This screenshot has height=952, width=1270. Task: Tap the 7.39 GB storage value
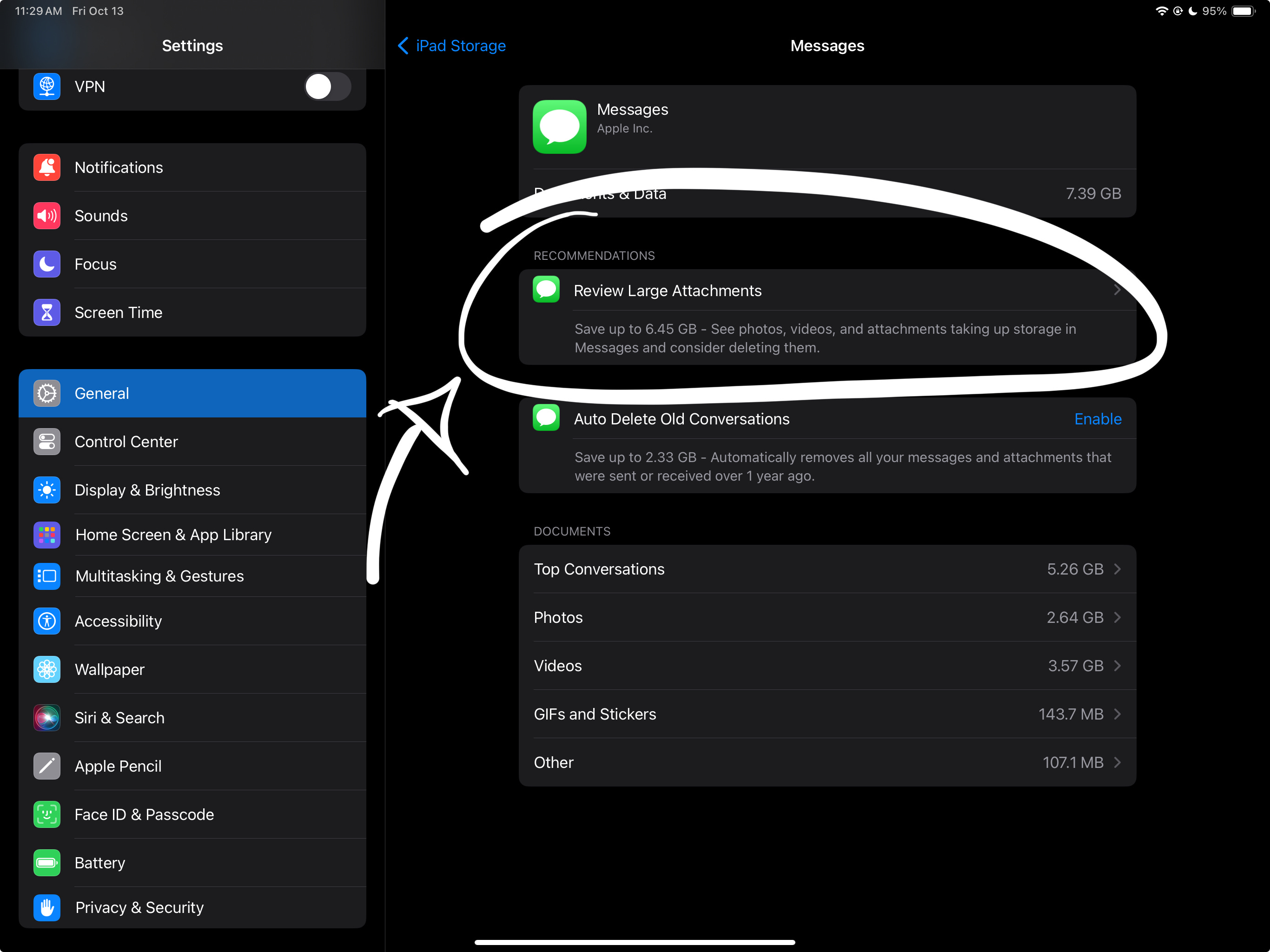[1093, 193]
